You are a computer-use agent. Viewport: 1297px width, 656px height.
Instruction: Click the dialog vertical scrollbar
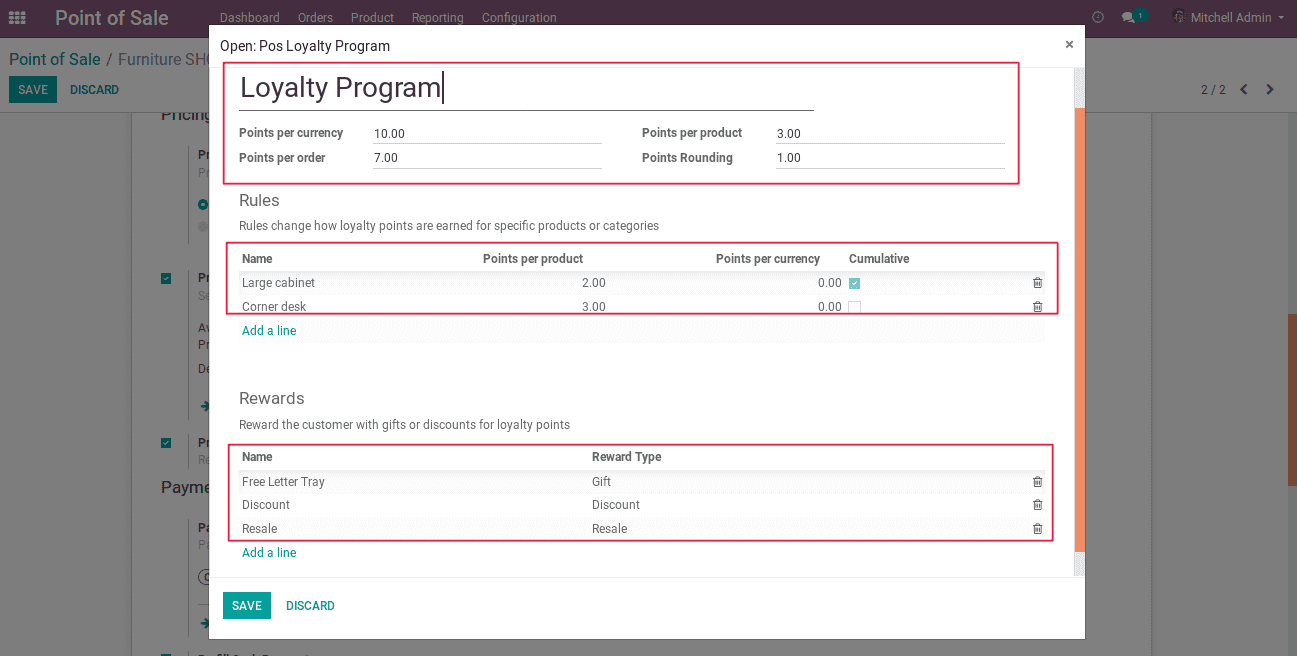[x=1079, y=328]
